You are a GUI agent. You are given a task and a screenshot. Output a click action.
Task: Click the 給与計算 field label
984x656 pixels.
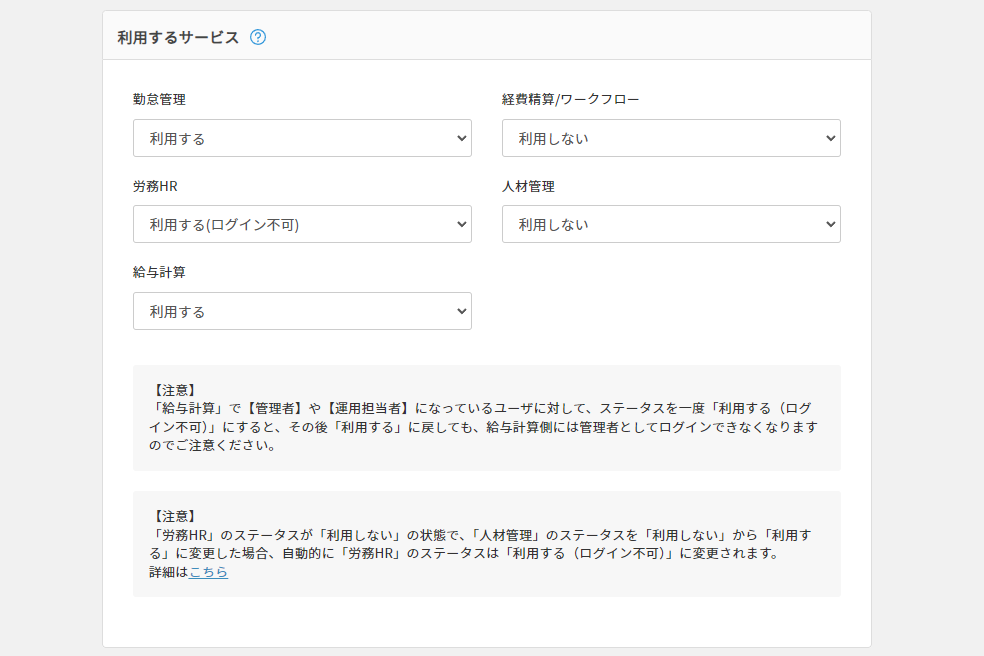[159, 272]
